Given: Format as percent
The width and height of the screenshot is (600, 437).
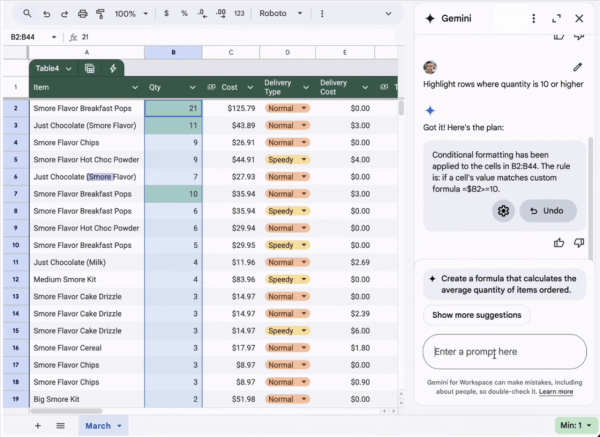Looking at the screenshot, I should 184,13.
